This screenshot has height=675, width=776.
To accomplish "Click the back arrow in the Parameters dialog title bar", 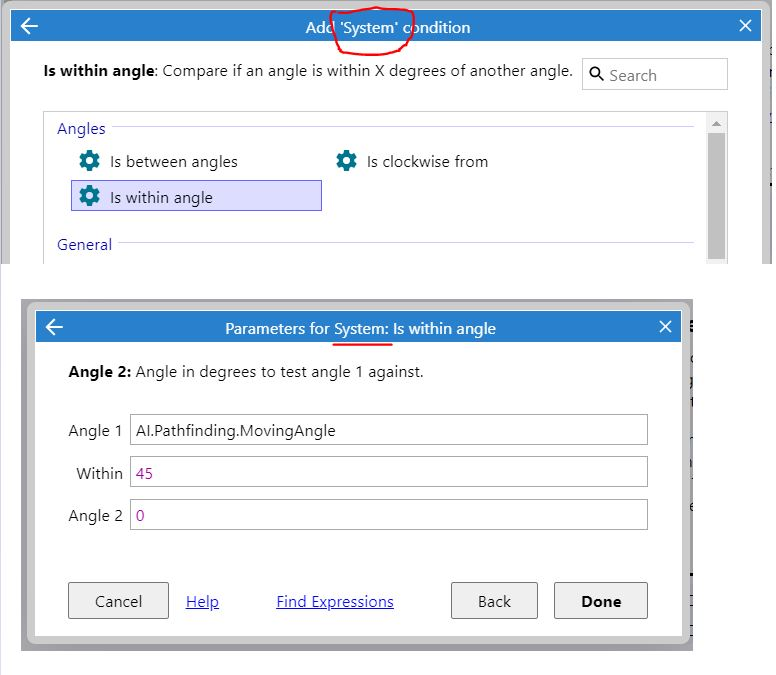I will point(55,327).
